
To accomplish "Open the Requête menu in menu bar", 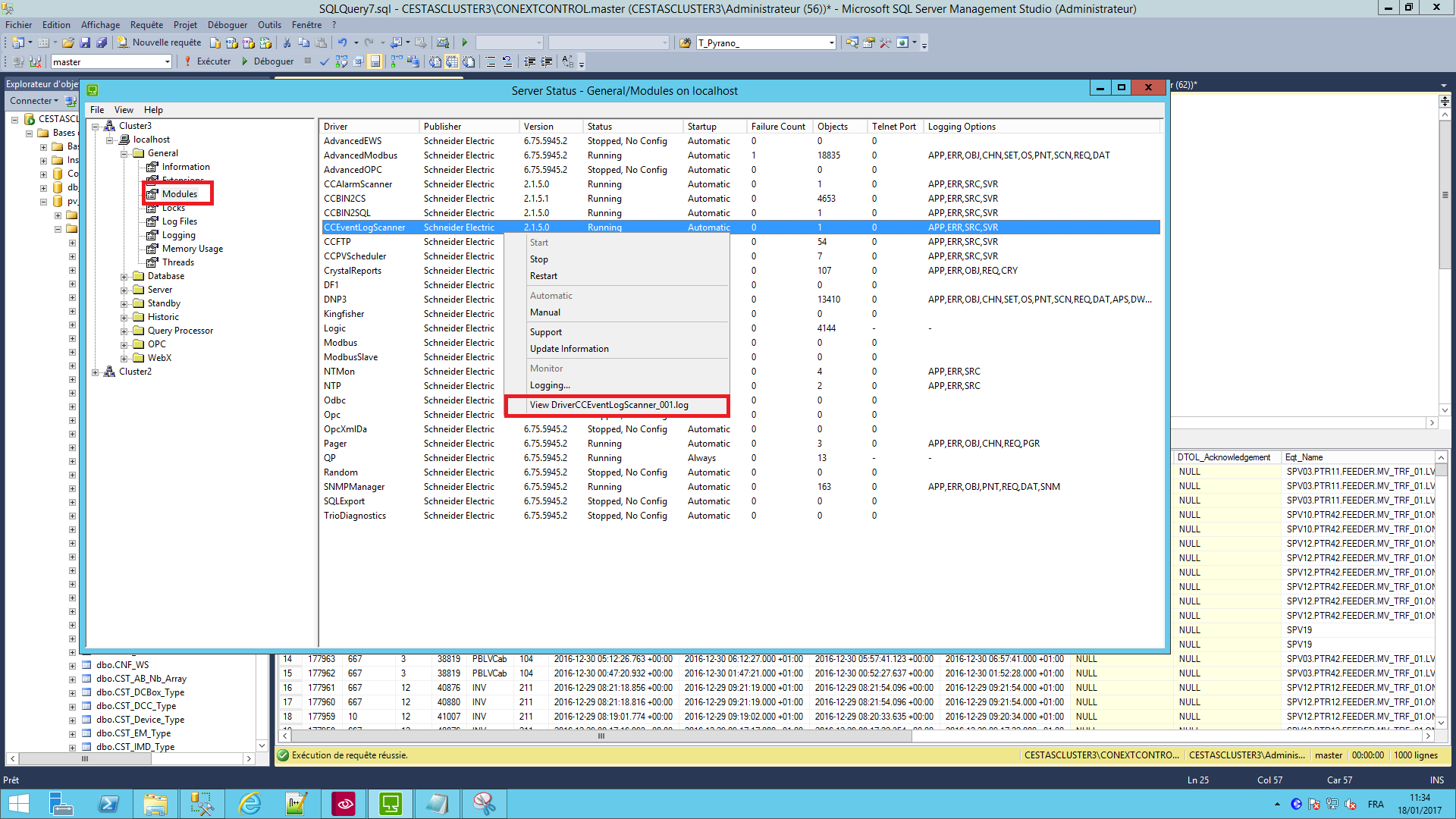I will [x=146, y=25].
